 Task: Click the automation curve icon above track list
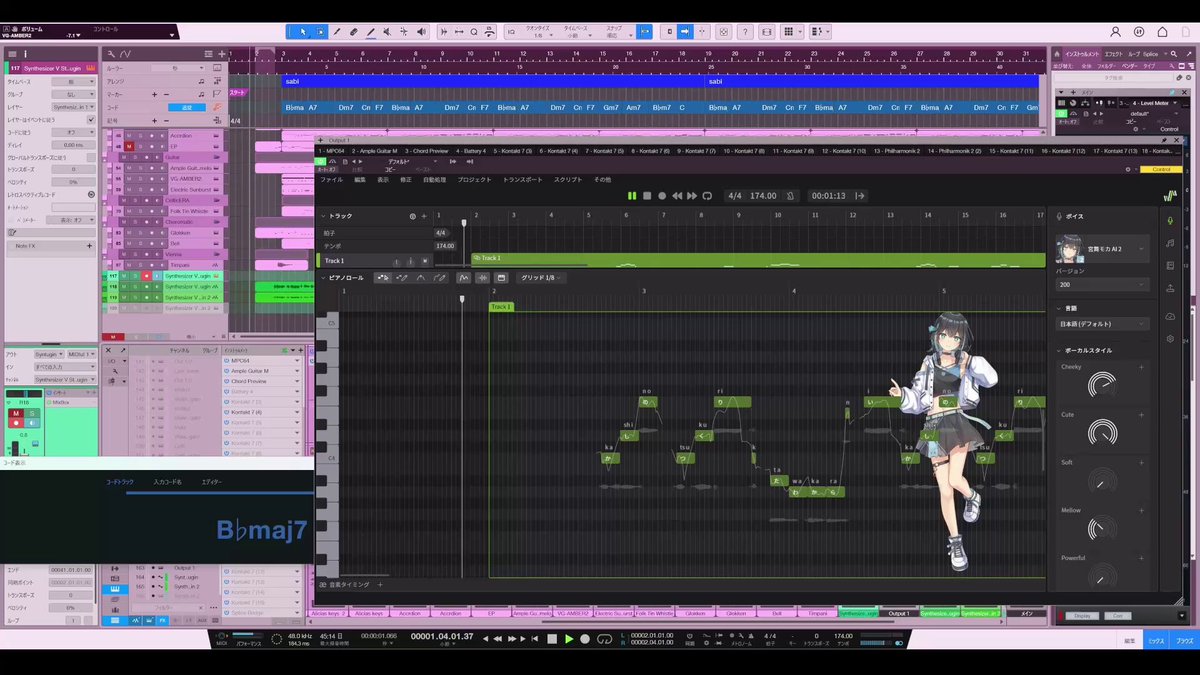(126, 54)
